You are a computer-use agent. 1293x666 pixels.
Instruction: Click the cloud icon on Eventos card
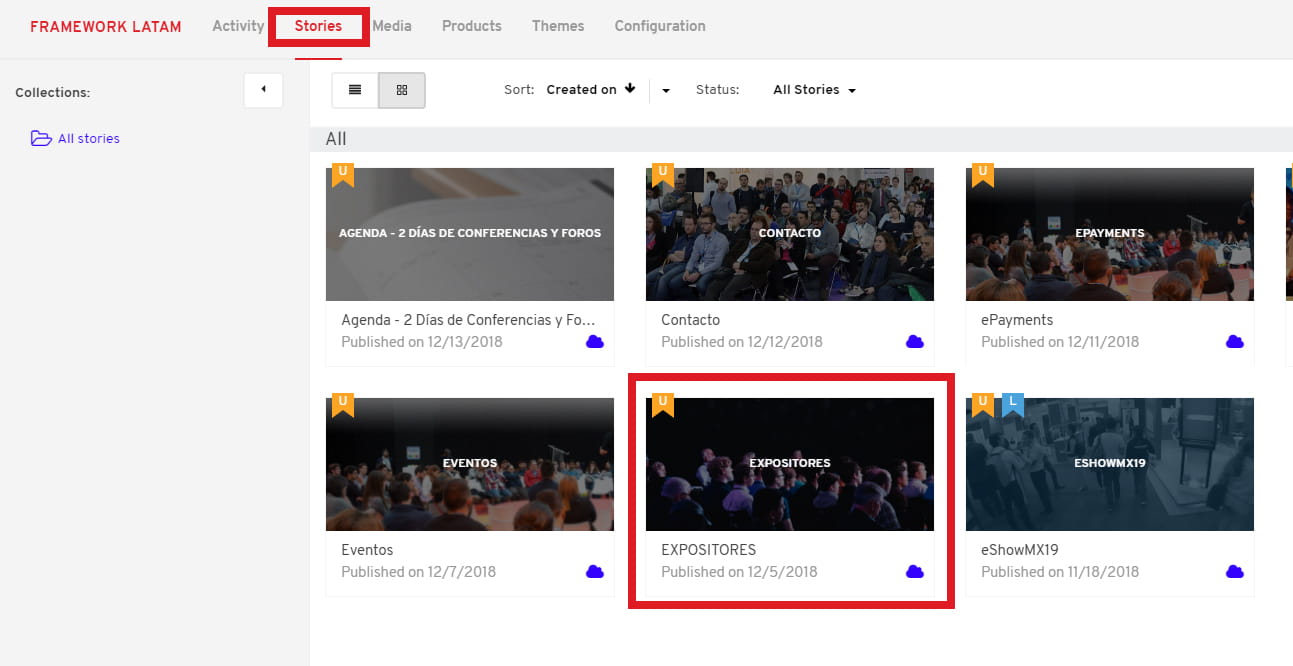pos(594,572)
